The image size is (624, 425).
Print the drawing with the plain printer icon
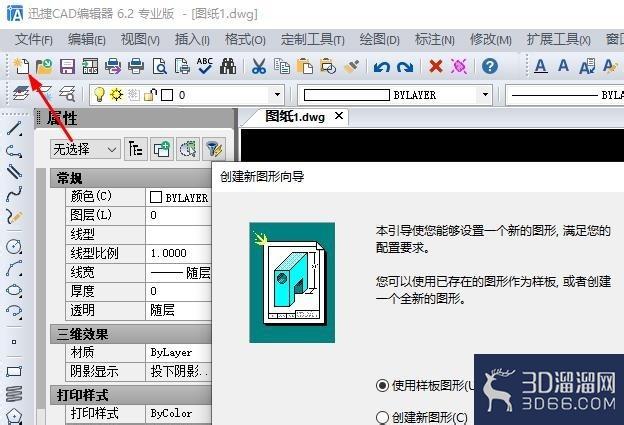[136, 66]
